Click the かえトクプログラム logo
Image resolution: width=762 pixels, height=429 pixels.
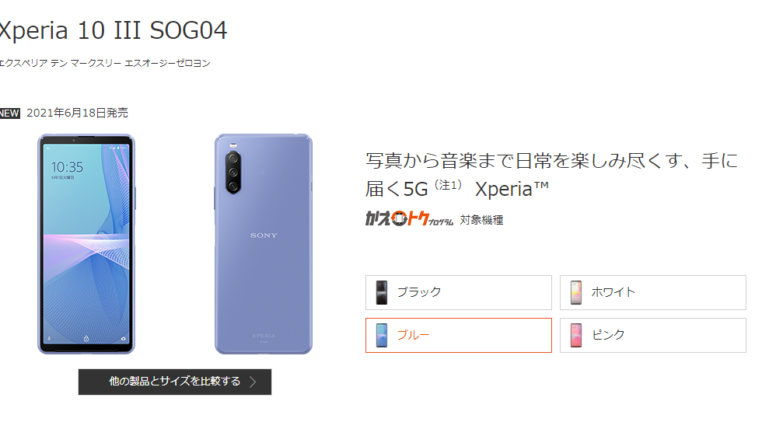pos(409,219)
